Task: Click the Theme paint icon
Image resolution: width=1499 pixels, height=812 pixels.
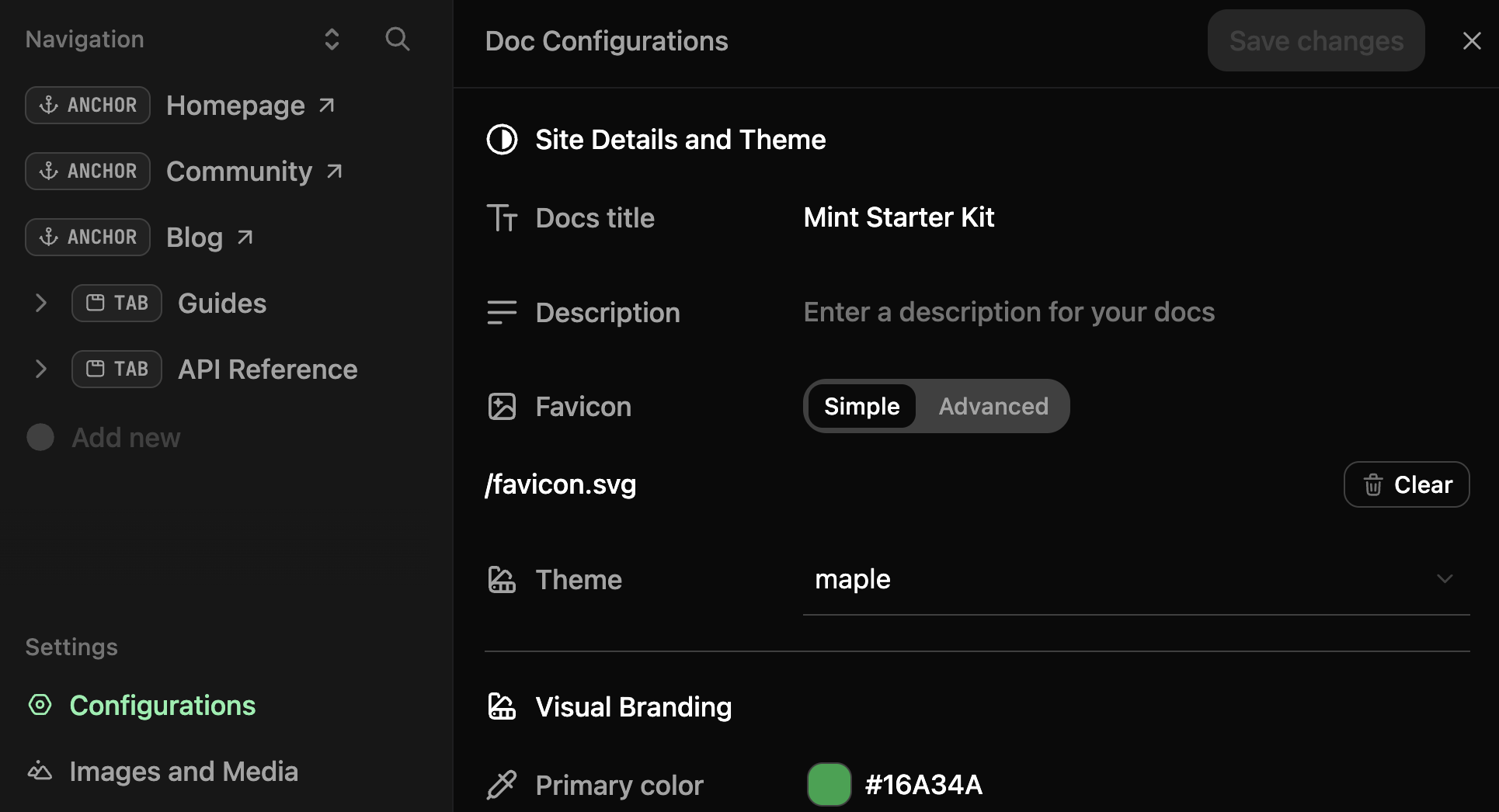Action: click(501, 579)
